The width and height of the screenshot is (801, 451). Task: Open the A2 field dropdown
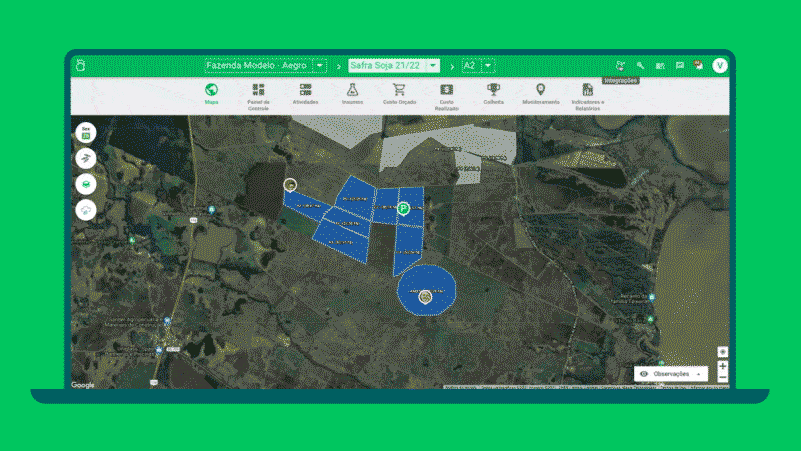pyautogui.click(x=487, y=66)
